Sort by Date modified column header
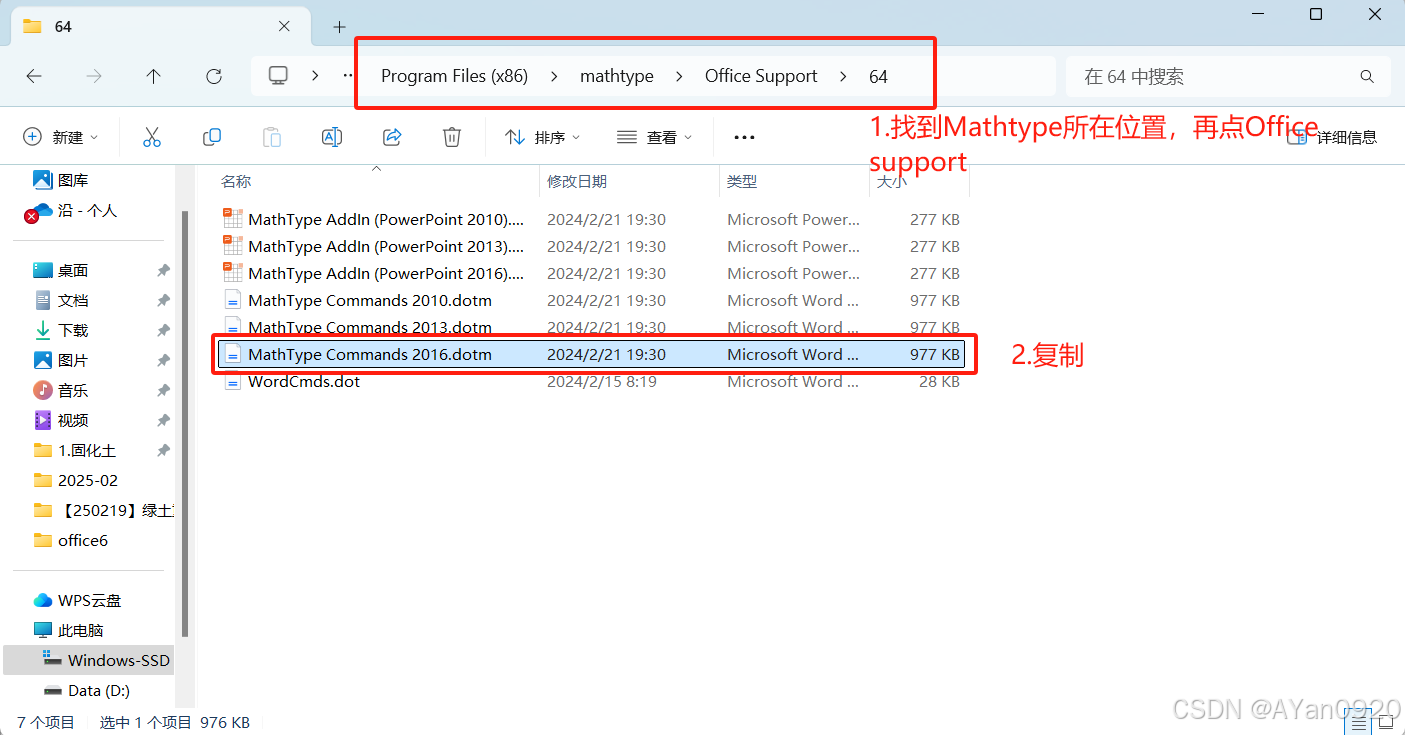Screen dimensions: 1405x735 coord(629,181)
